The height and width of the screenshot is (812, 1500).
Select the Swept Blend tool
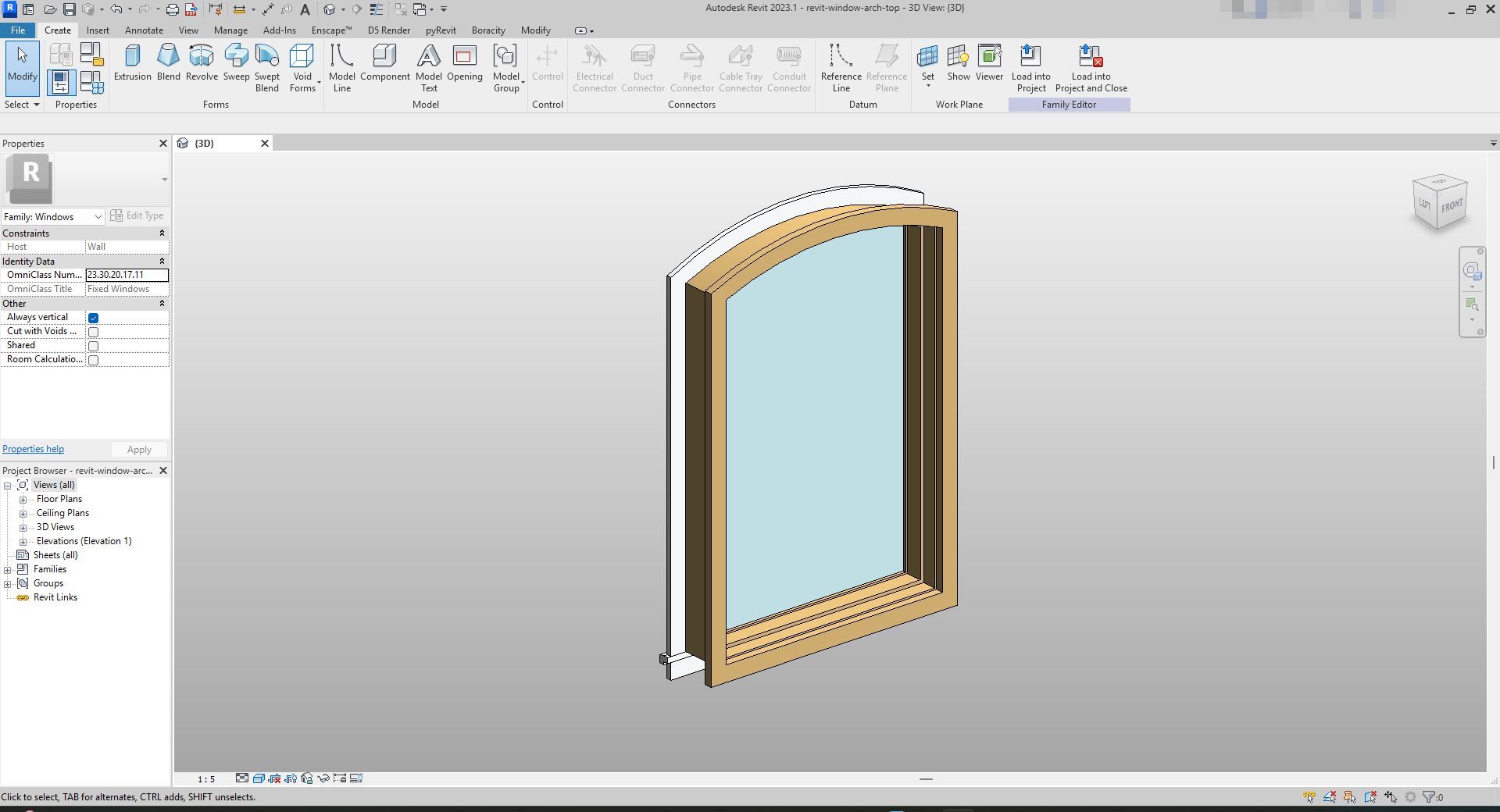point(266,68)
